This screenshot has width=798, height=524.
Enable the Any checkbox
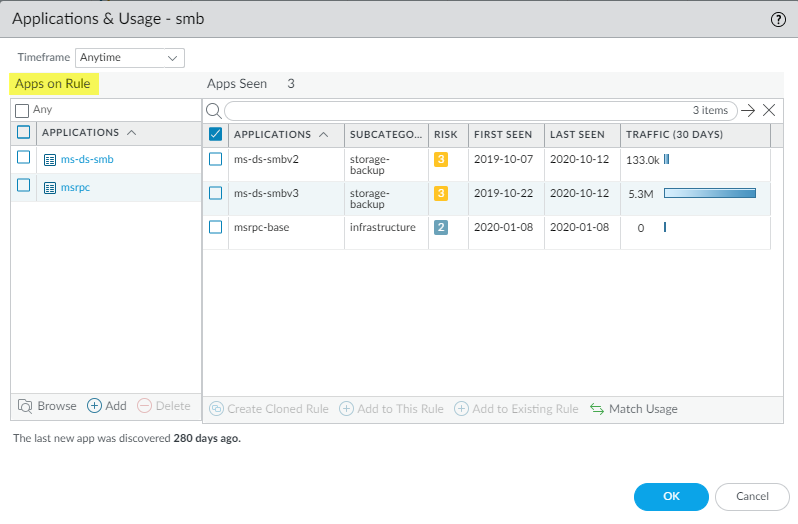click(x=23, y=110)
